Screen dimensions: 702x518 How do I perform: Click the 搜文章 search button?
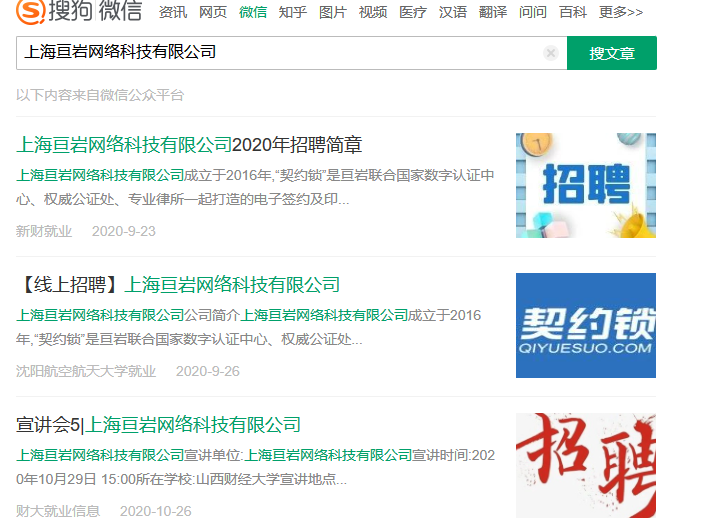[x=612, y=53]
